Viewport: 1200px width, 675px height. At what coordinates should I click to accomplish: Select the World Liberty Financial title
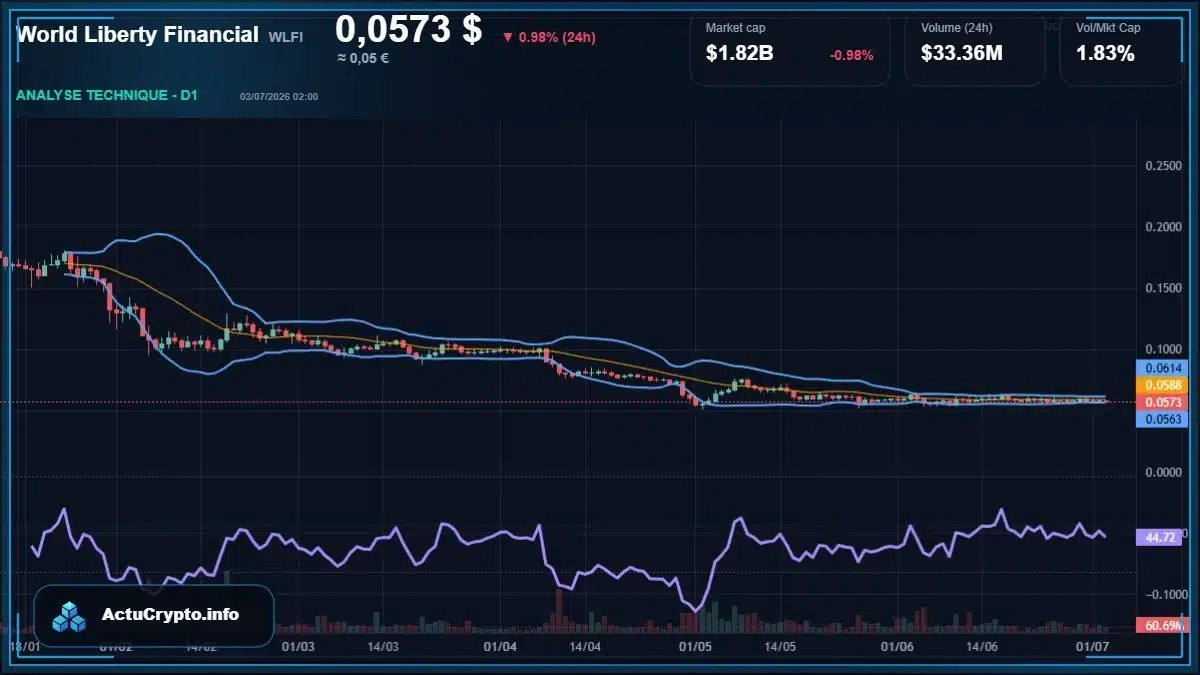(x=138, y=34)
